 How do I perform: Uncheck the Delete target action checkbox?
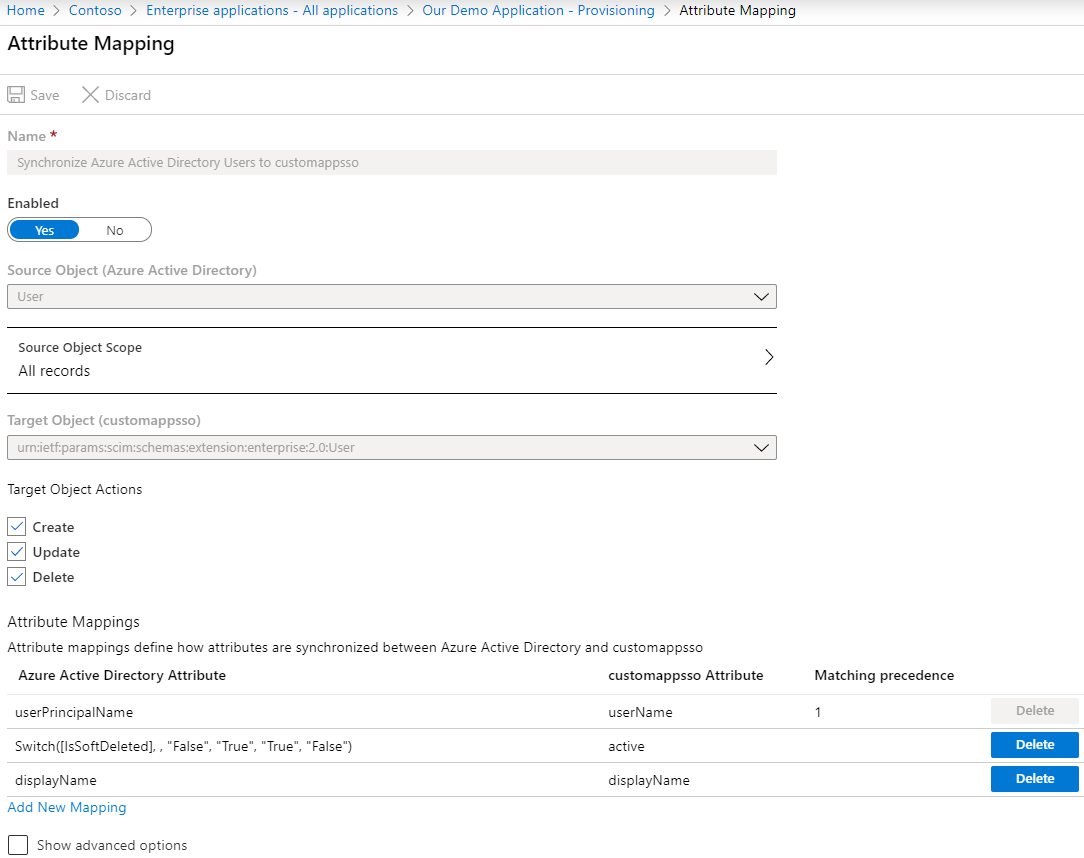16,577
